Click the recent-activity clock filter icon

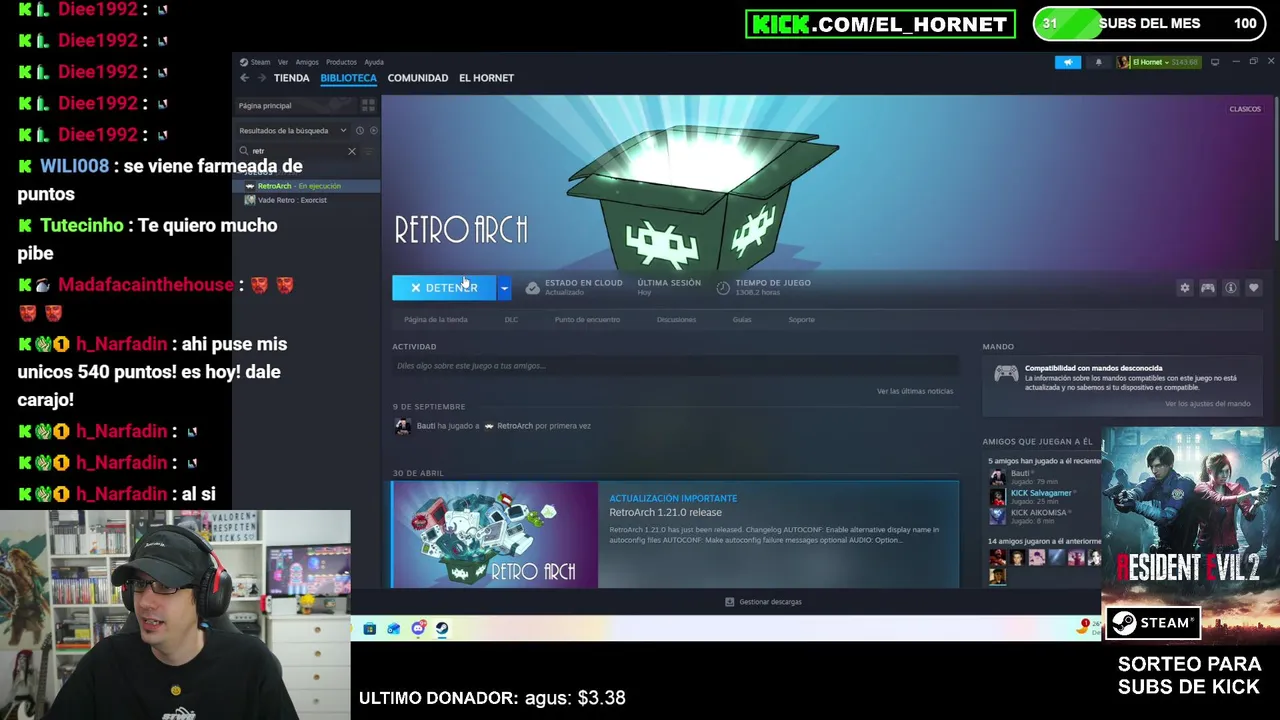[360, 130]
